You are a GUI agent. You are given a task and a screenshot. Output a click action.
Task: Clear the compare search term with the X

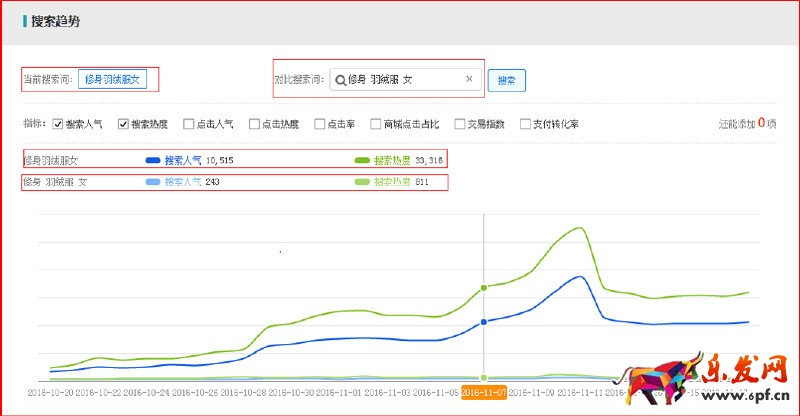[469, 79]
